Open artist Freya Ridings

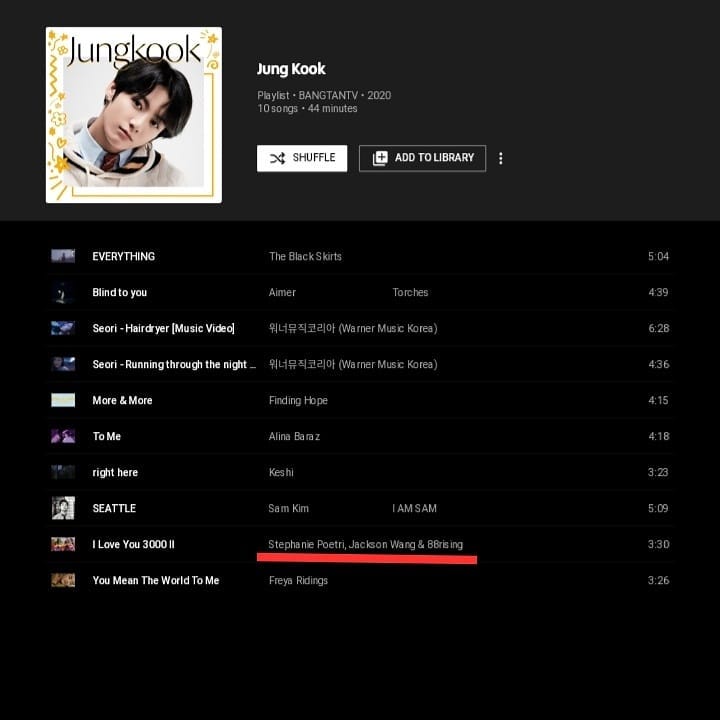[298, 580]
